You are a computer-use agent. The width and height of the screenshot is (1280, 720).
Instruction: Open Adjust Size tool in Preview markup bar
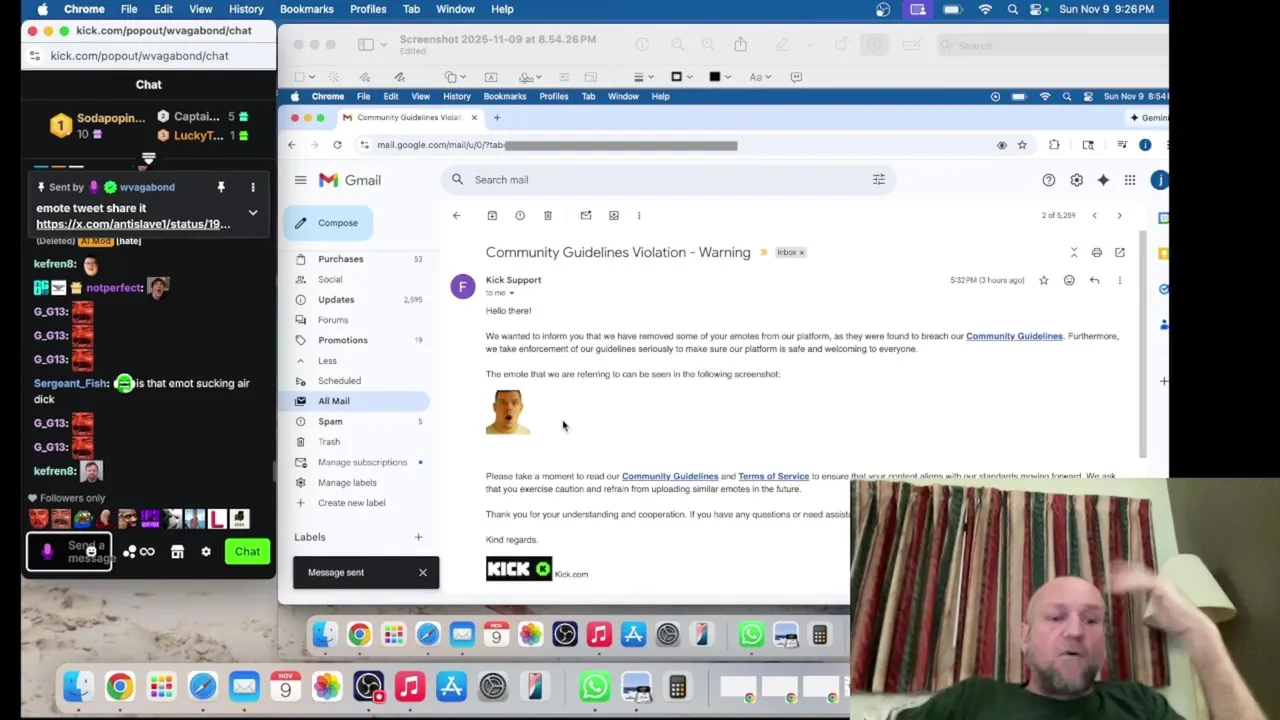pos(591,77)
